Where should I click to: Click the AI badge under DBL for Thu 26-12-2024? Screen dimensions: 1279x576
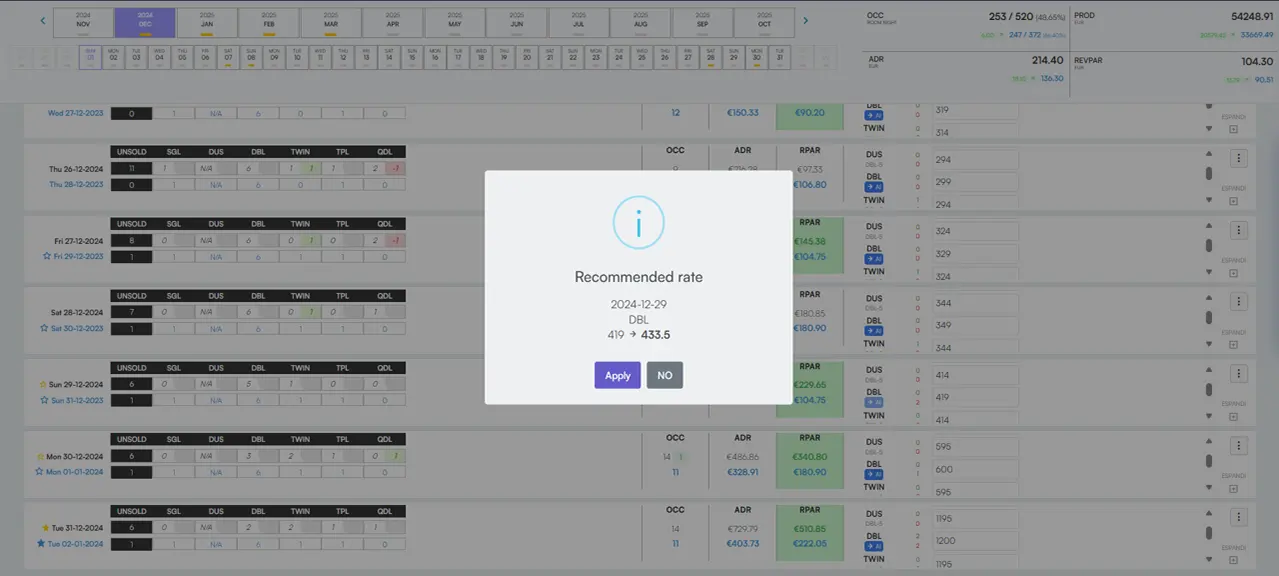pos(874,187)
